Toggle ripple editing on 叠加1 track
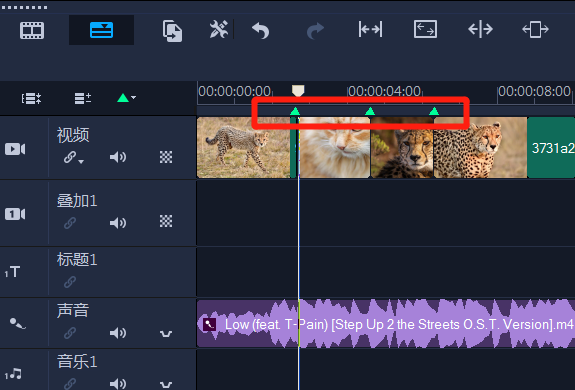This screenshot has height=390, width=575. click(x=70, y=222)
